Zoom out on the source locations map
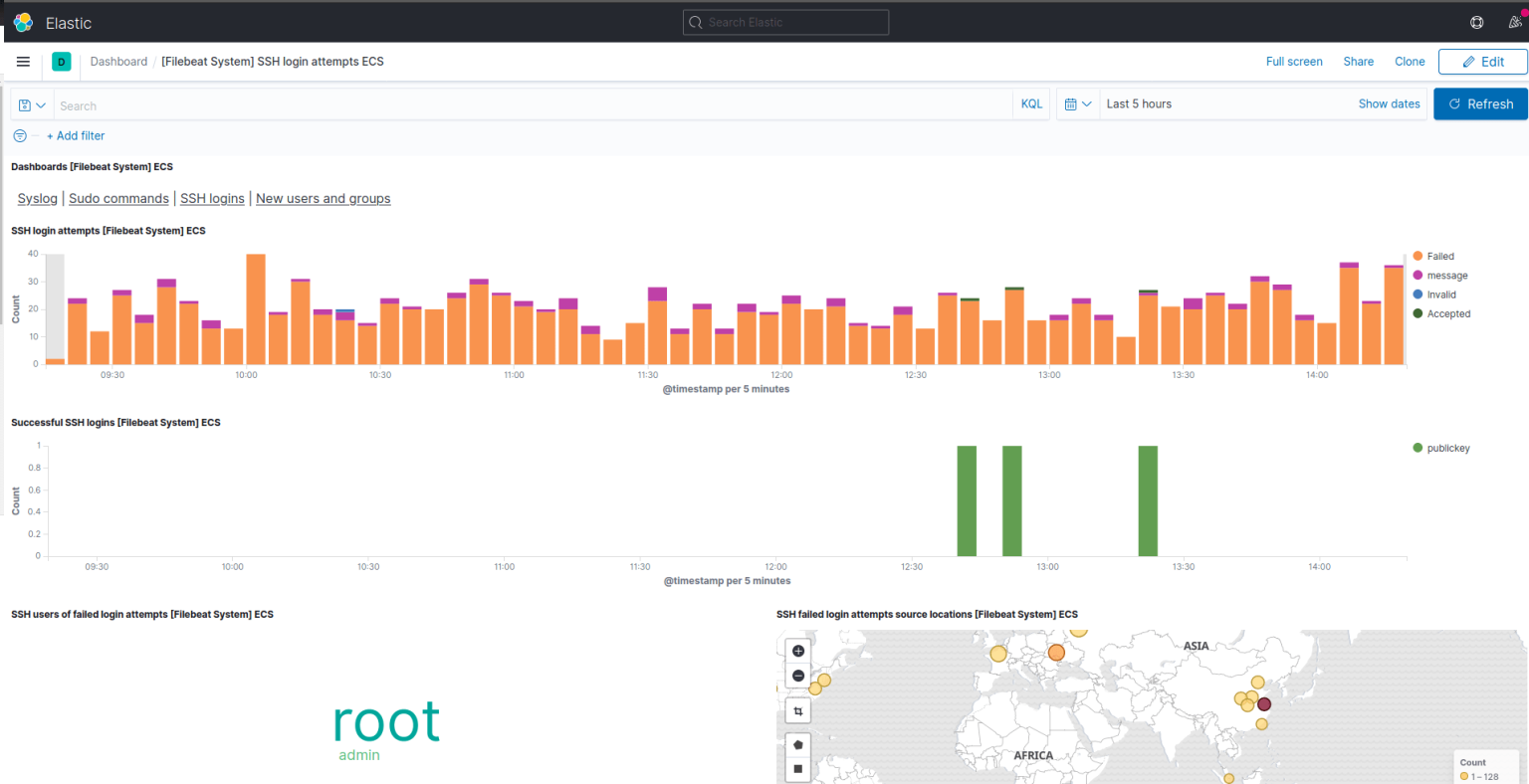The width and height of the screenshot is (1529, 784). 797,676
